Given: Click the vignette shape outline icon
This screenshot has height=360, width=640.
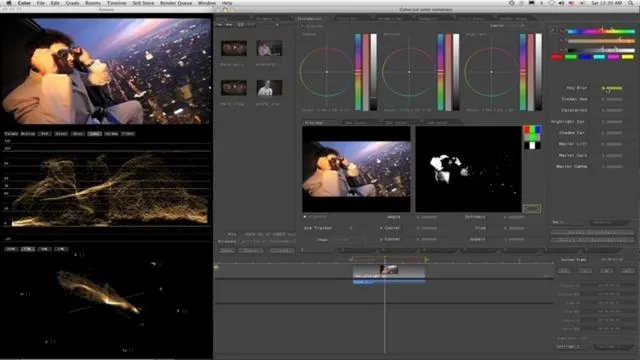Looking at the screenshot, I should 532,209.
